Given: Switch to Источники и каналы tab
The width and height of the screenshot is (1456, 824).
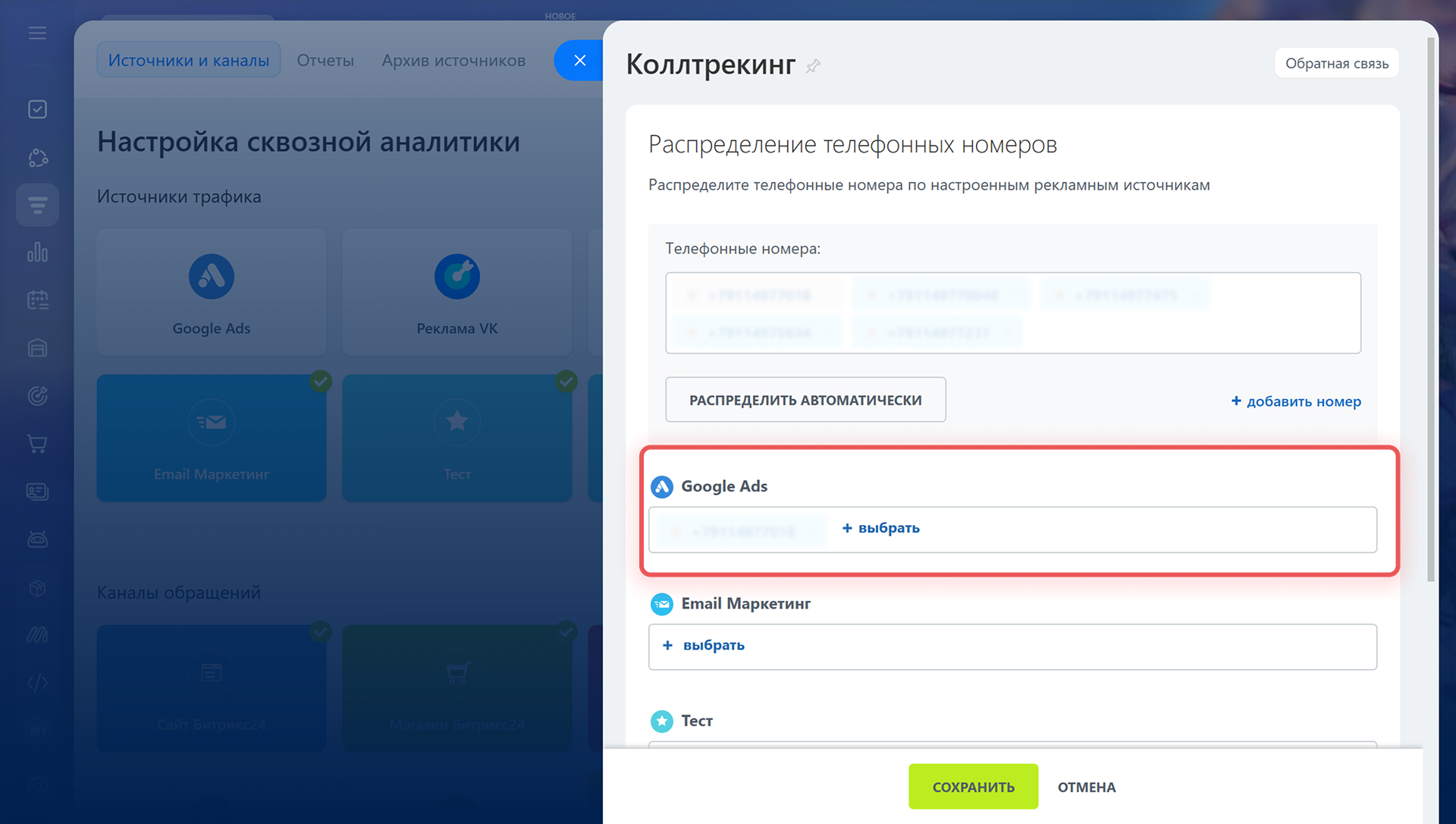Looking at the screenshot, I should (x=189, y=60).
